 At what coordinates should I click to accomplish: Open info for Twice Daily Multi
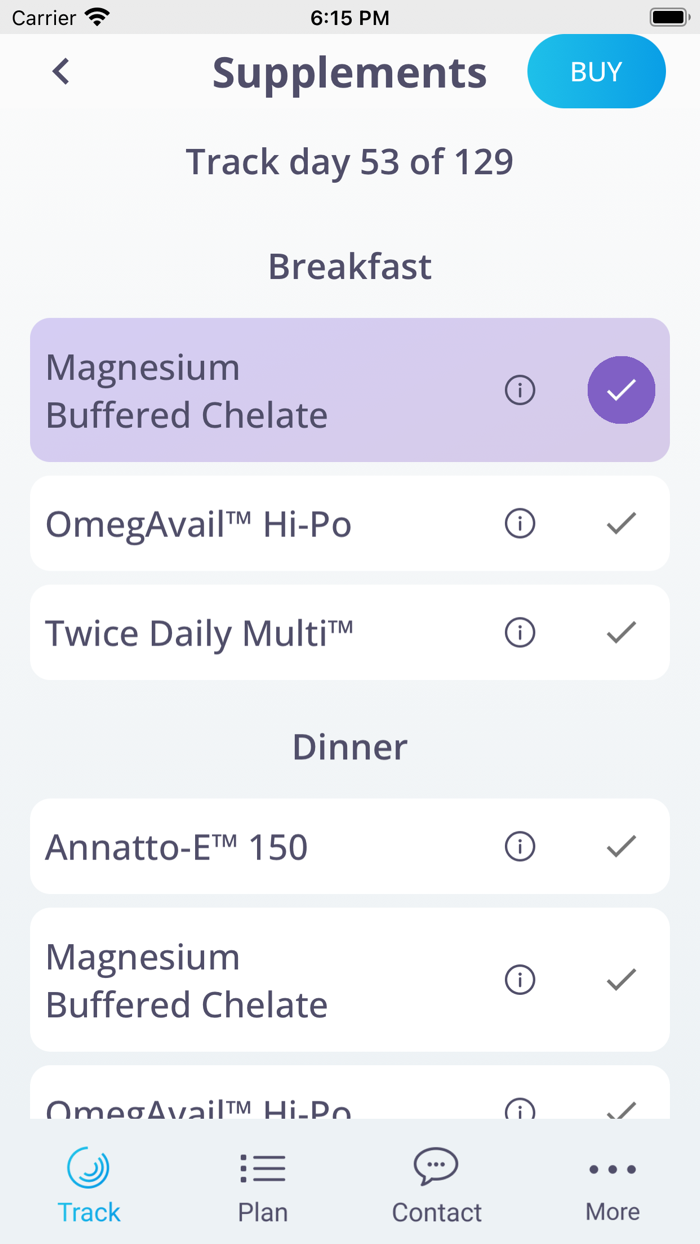pyautogui.click(x=520, y=632)
